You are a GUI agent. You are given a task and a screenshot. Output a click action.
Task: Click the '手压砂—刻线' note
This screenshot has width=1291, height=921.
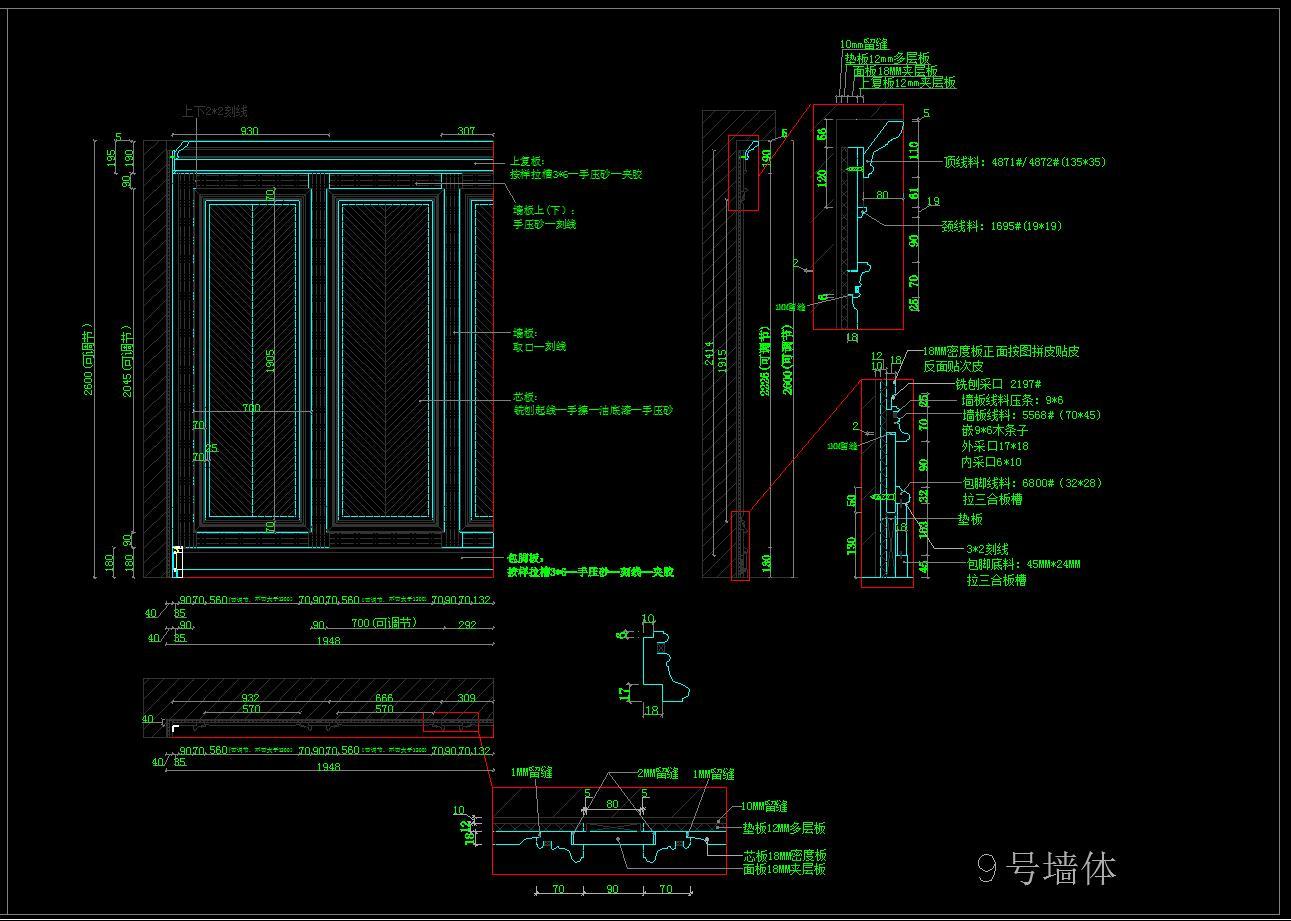544,225
